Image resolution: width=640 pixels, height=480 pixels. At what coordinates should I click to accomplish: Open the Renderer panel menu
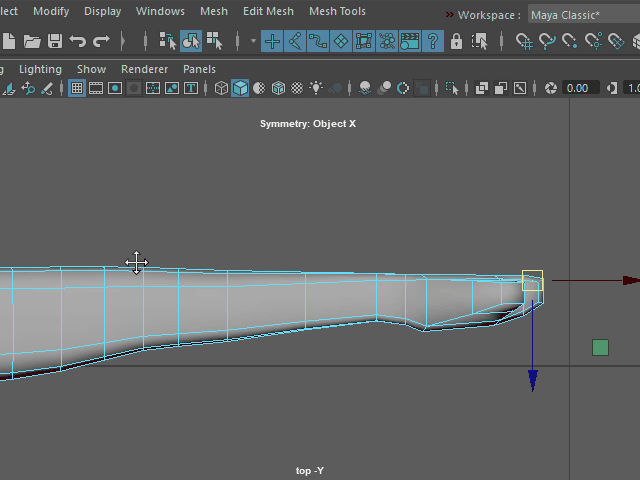click(144, 69)
